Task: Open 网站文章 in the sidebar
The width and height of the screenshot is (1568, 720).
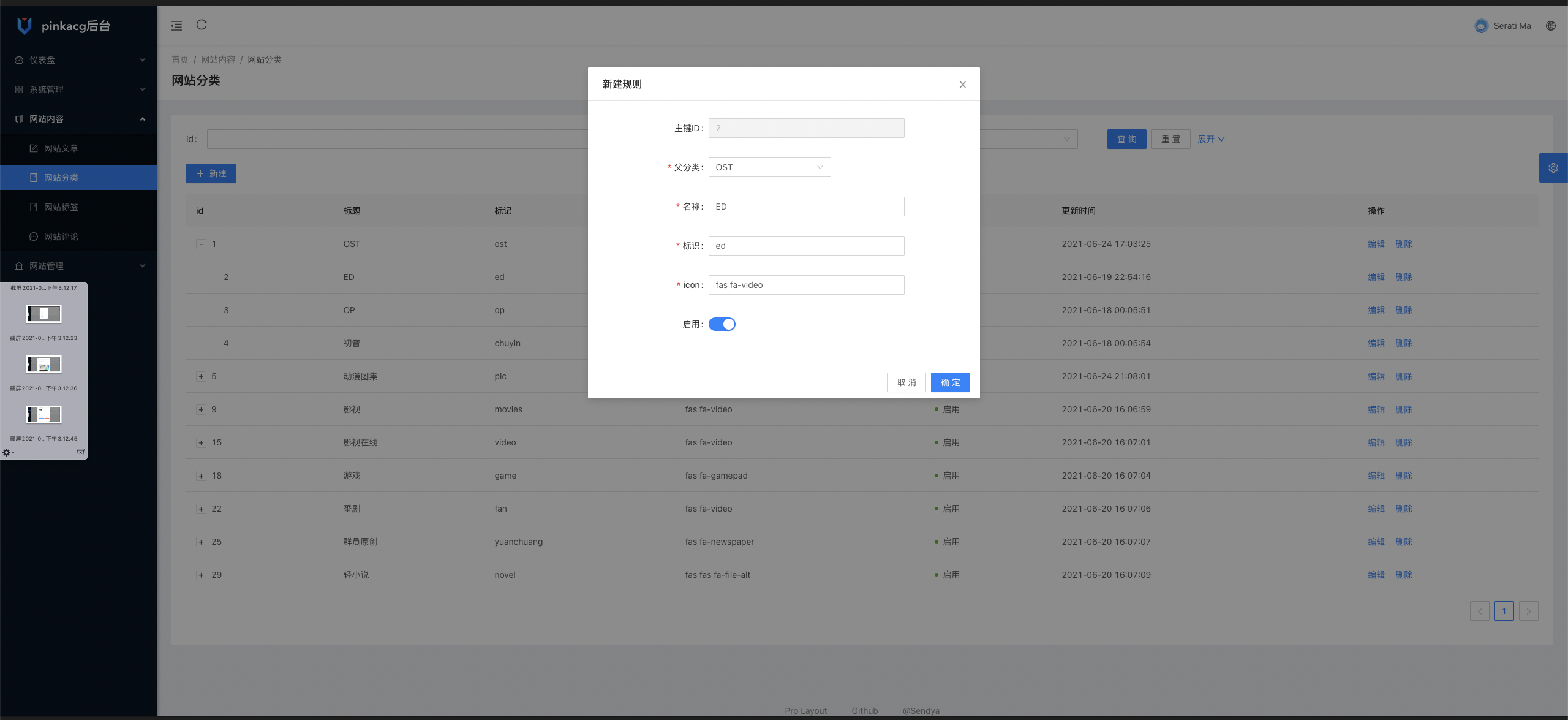Action: coord(61,148)
